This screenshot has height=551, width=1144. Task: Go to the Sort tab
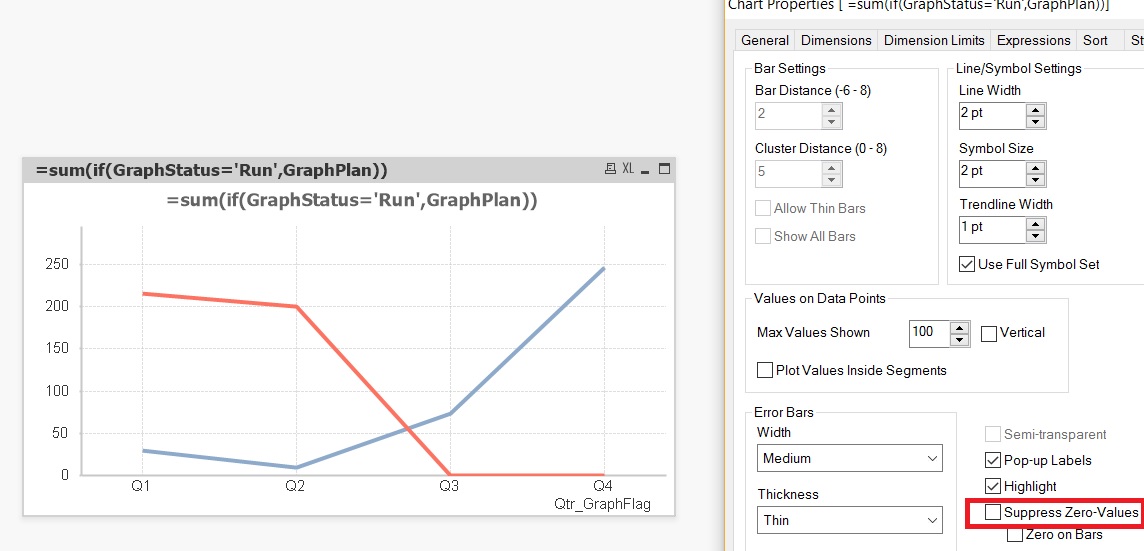click(1095, 40)
